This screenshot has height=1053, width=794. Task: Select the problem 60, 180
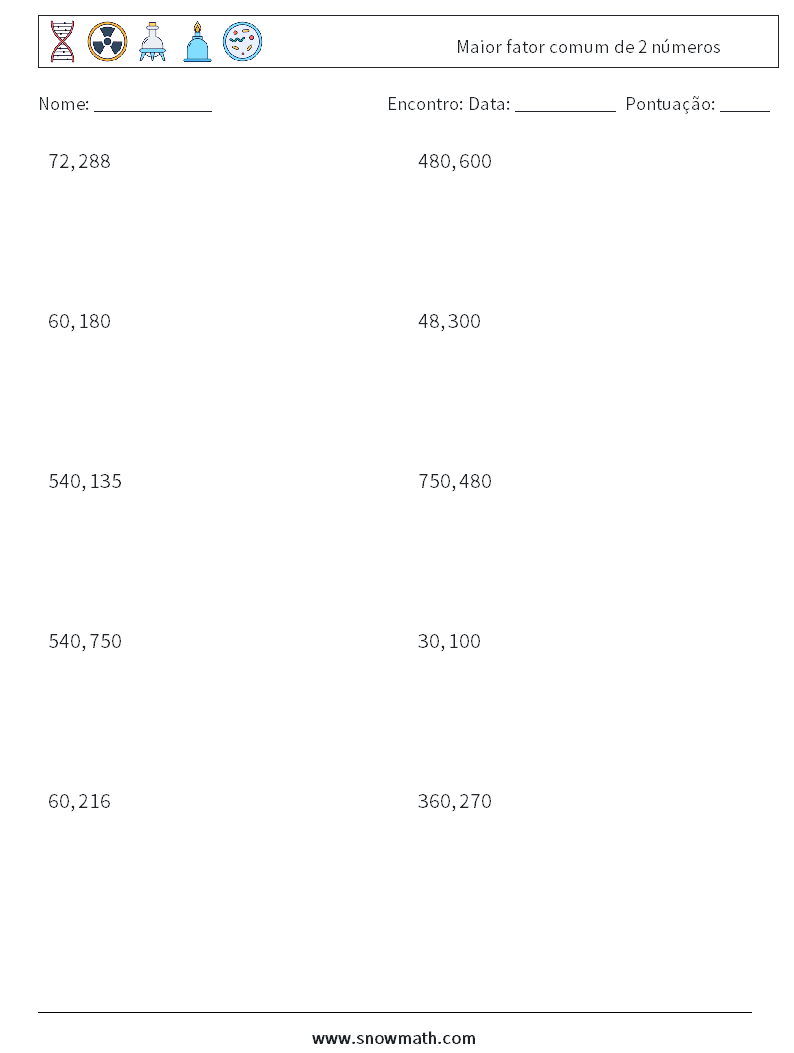tap(79, 322)
